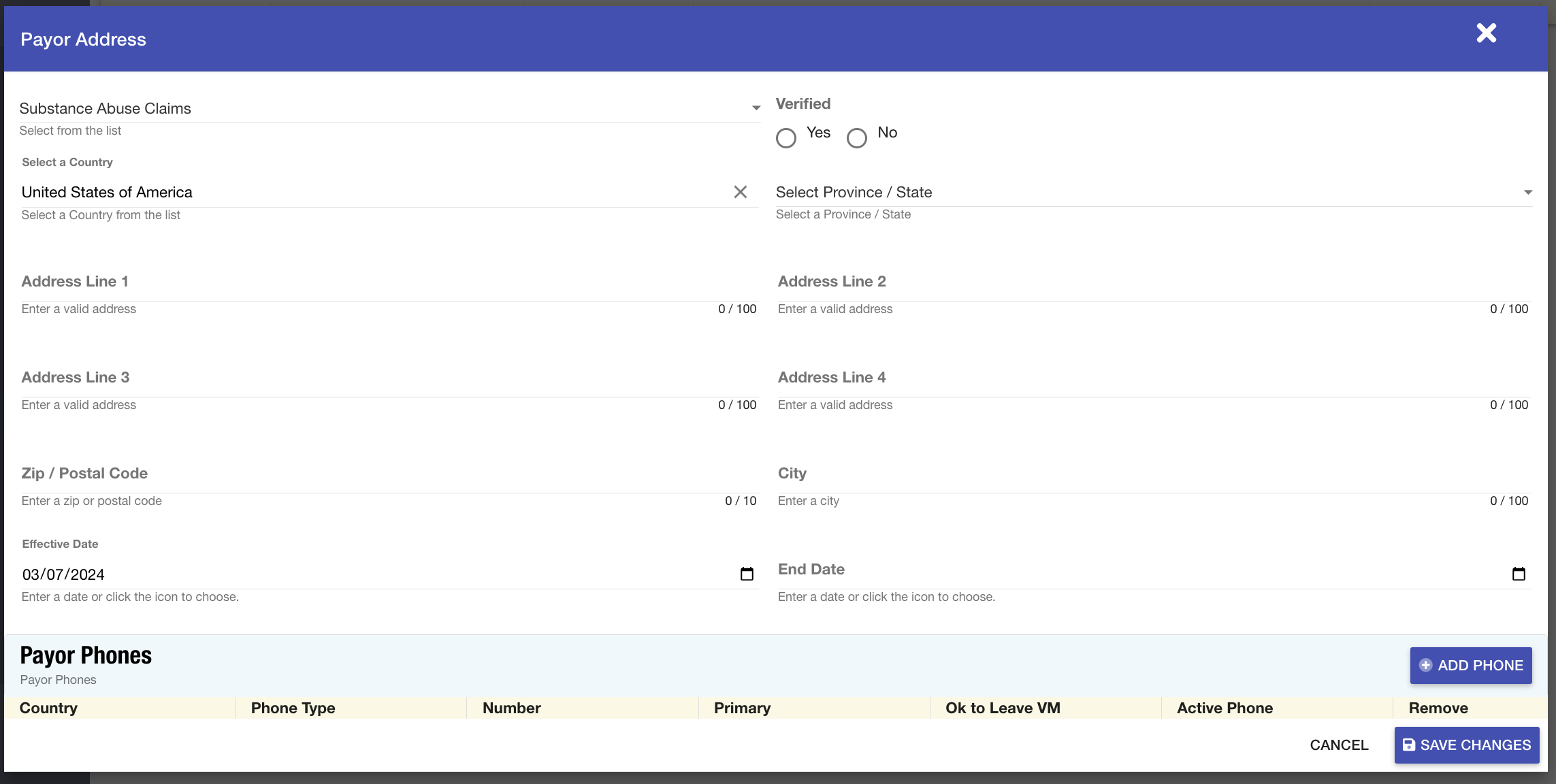The height and width of the screenshot is (784, 1556).
Task: Select No for Verified
Action: [857, 138]
